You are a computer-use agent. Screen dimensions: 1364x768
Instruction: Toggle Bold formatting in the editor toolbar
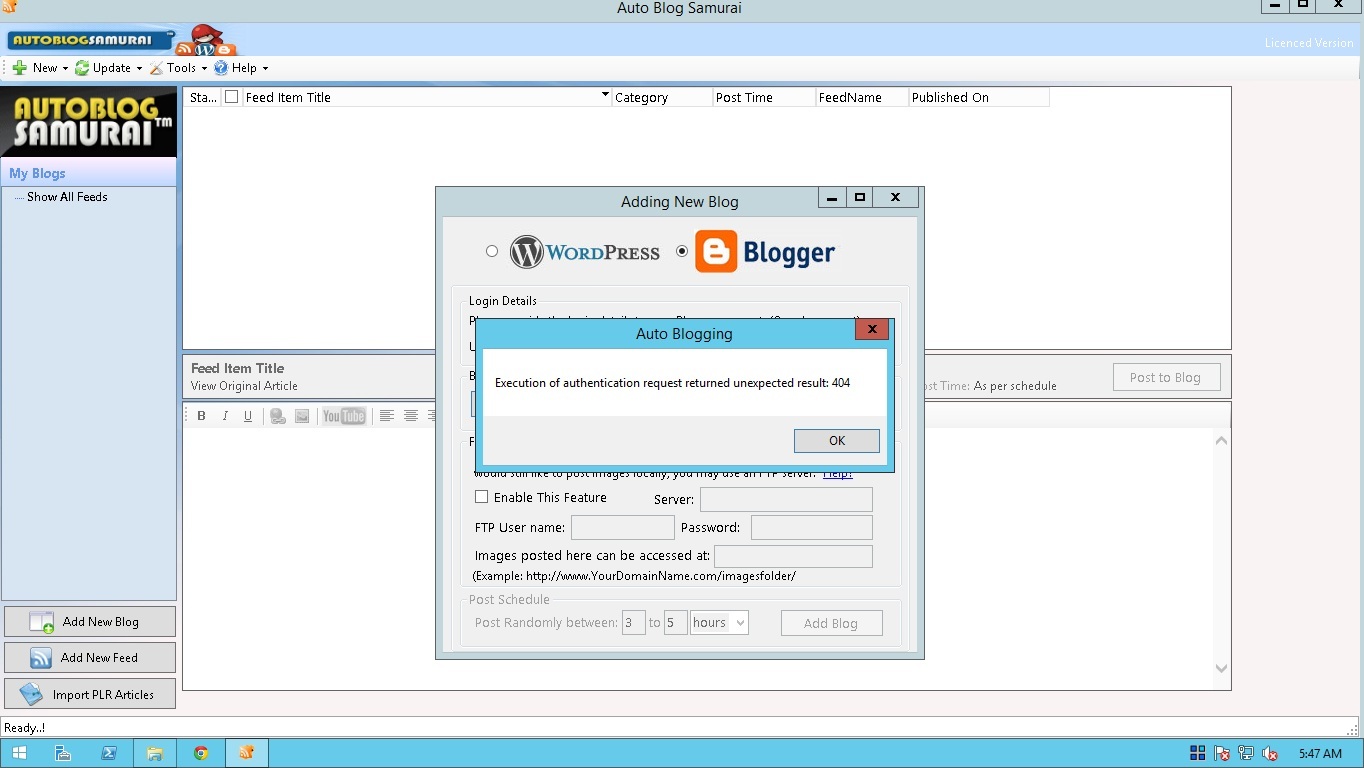(201, 416)
